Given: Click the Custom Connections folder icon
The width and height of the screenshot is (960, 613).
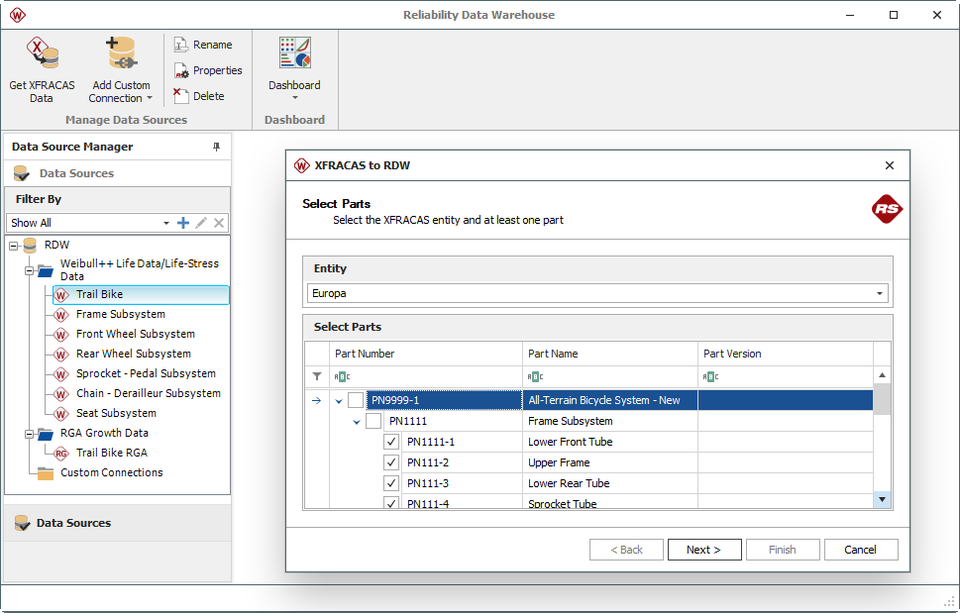Looking at the screenshot, I should (45, 473).
